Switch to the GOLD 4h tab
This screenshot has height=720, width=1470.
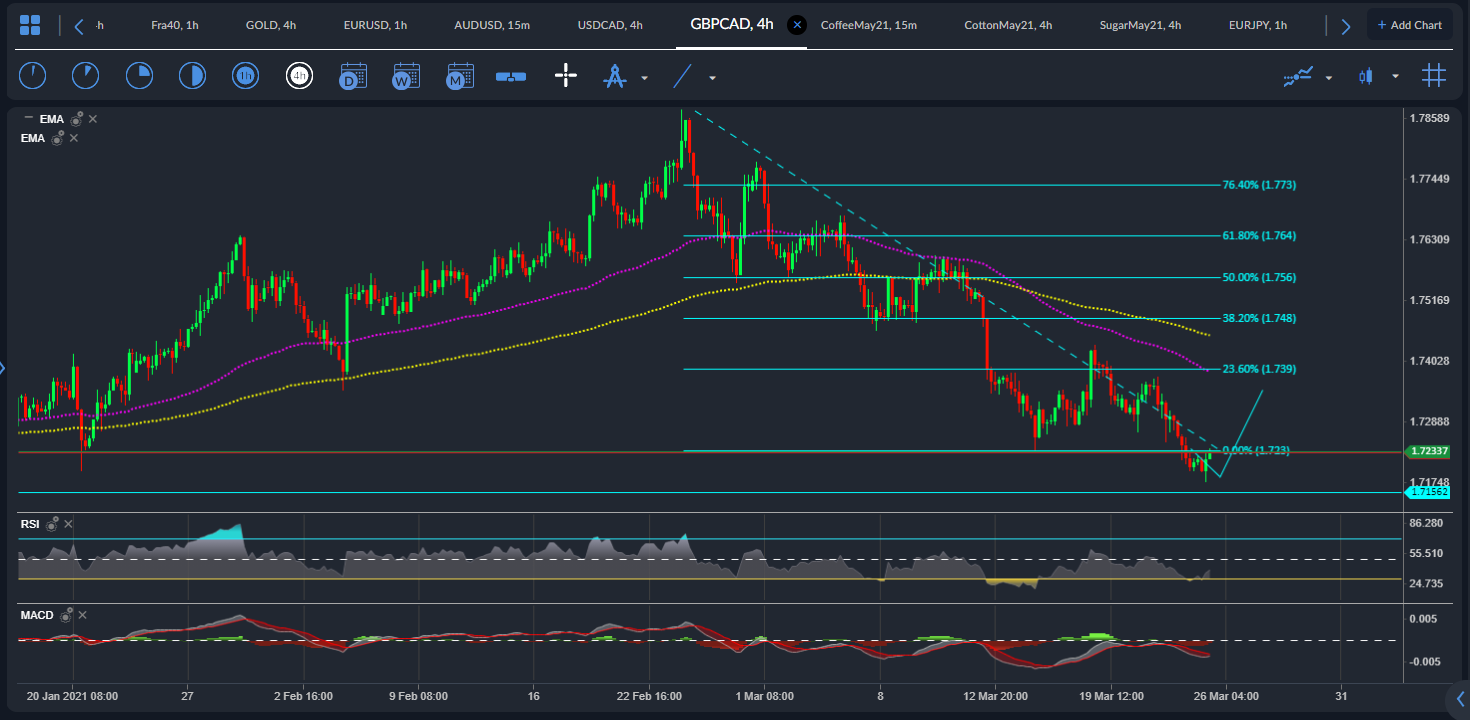click(x=271, y=25)
